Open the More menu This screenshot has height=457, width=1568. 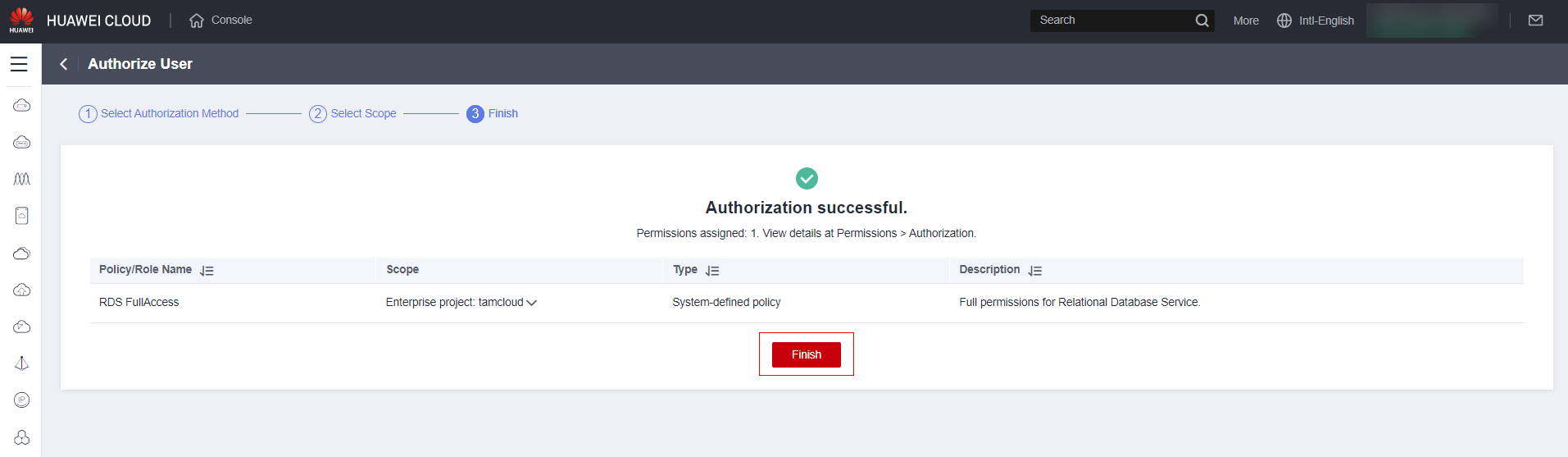[x=1246, y=21]
